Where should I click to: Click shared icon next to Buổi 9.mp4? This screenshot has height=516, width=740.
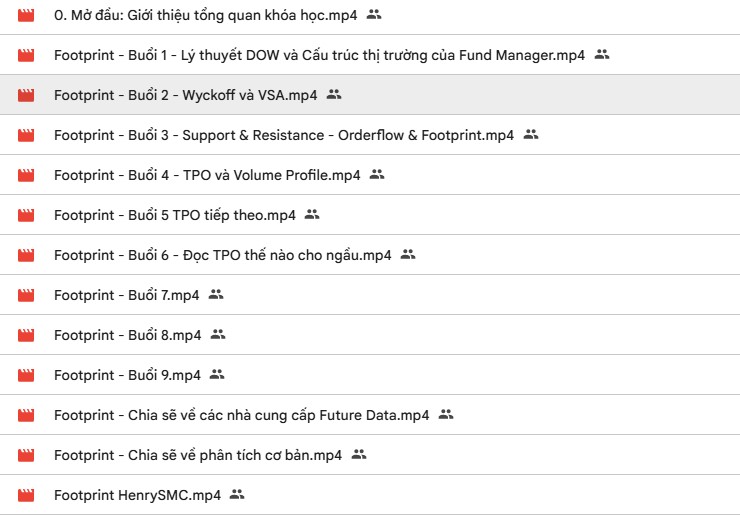coord(217,375)
